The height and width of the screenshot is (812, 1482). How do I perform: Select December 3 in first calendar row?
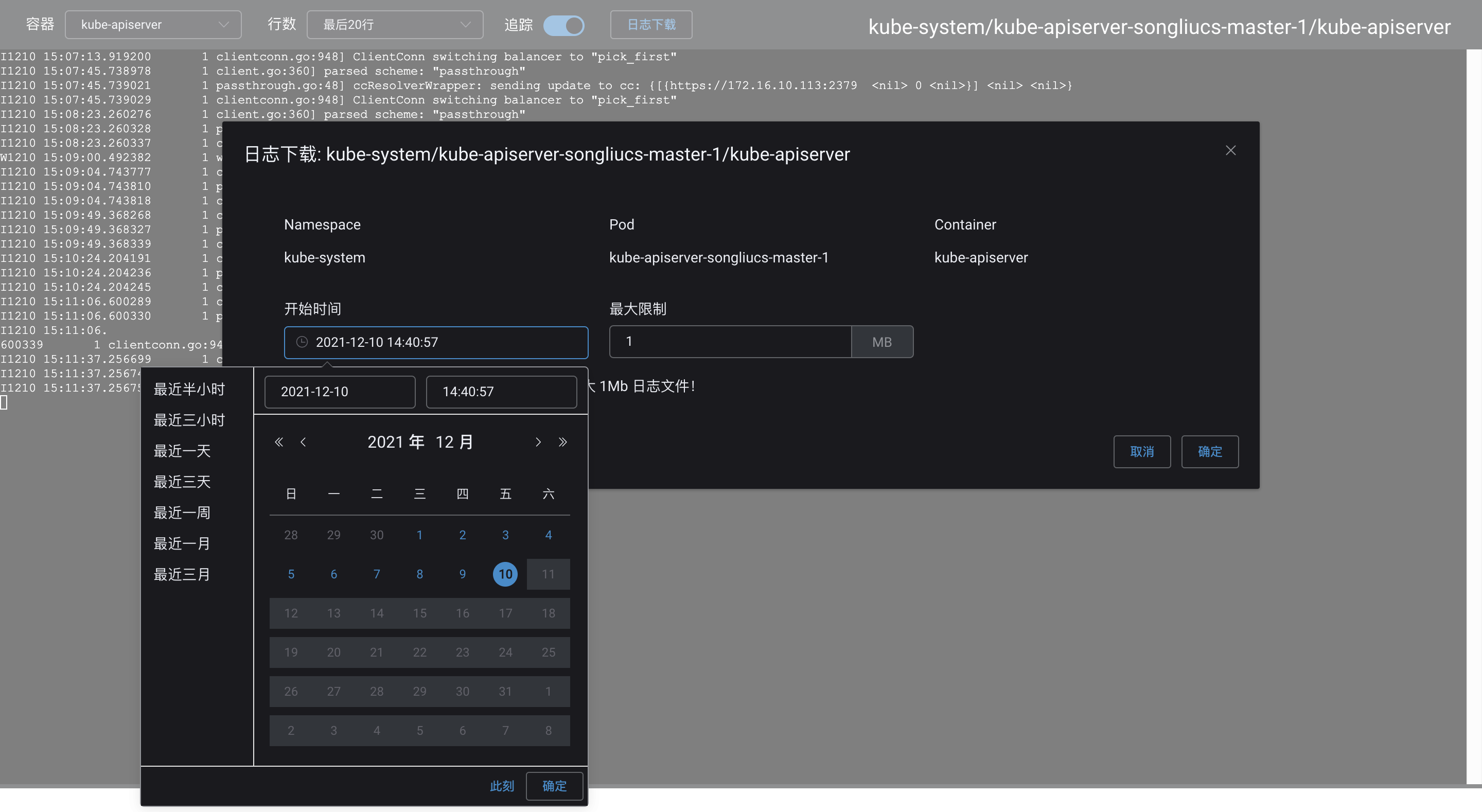[505, 535]
